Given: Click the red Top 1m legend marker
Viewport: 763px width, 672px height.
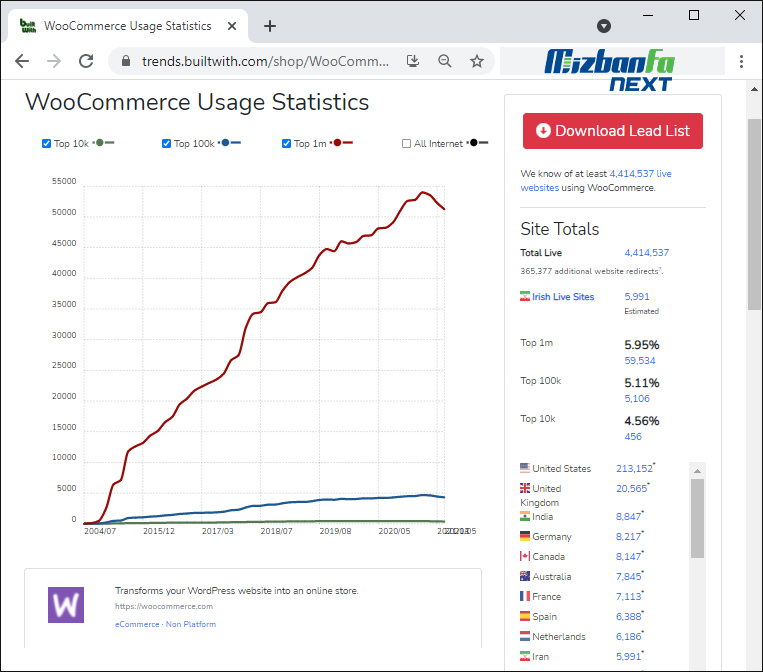Looking at the screenshot, I should (x=342, y=143).
